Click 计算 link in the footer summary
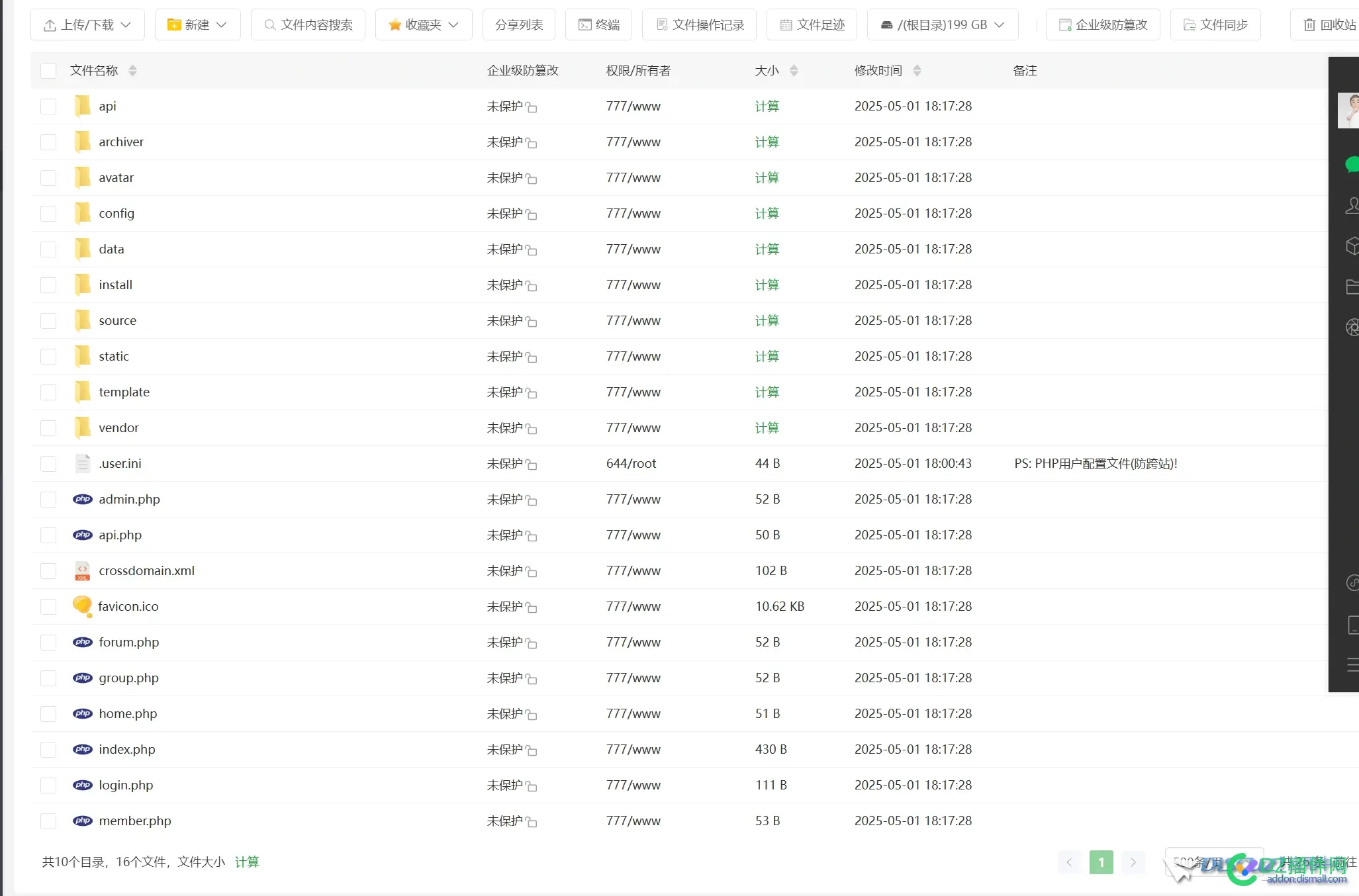Viewport: 1359px width, 896px height. [247, 862]
